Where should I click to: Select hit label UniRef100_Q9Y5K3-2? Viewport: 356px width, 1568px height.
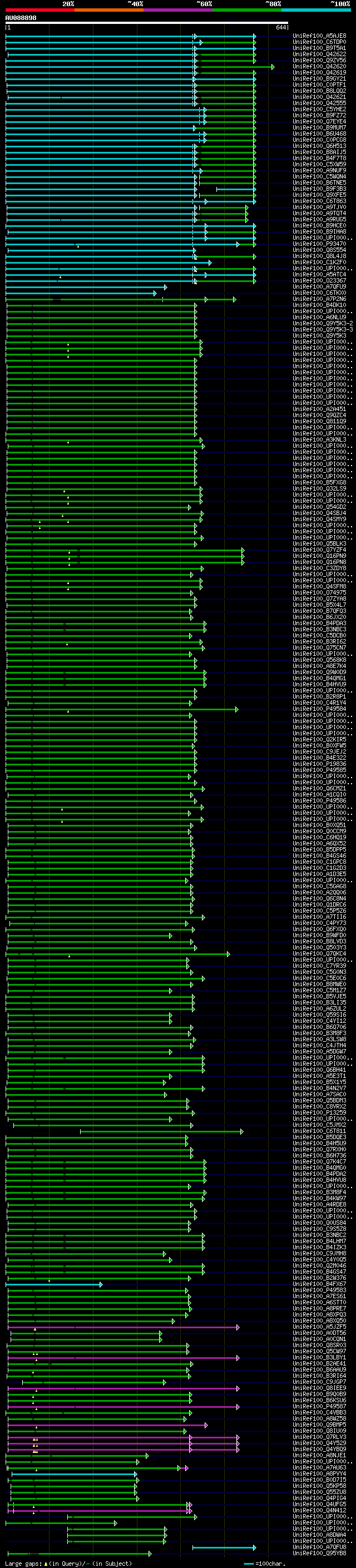(x=323, y=323)
